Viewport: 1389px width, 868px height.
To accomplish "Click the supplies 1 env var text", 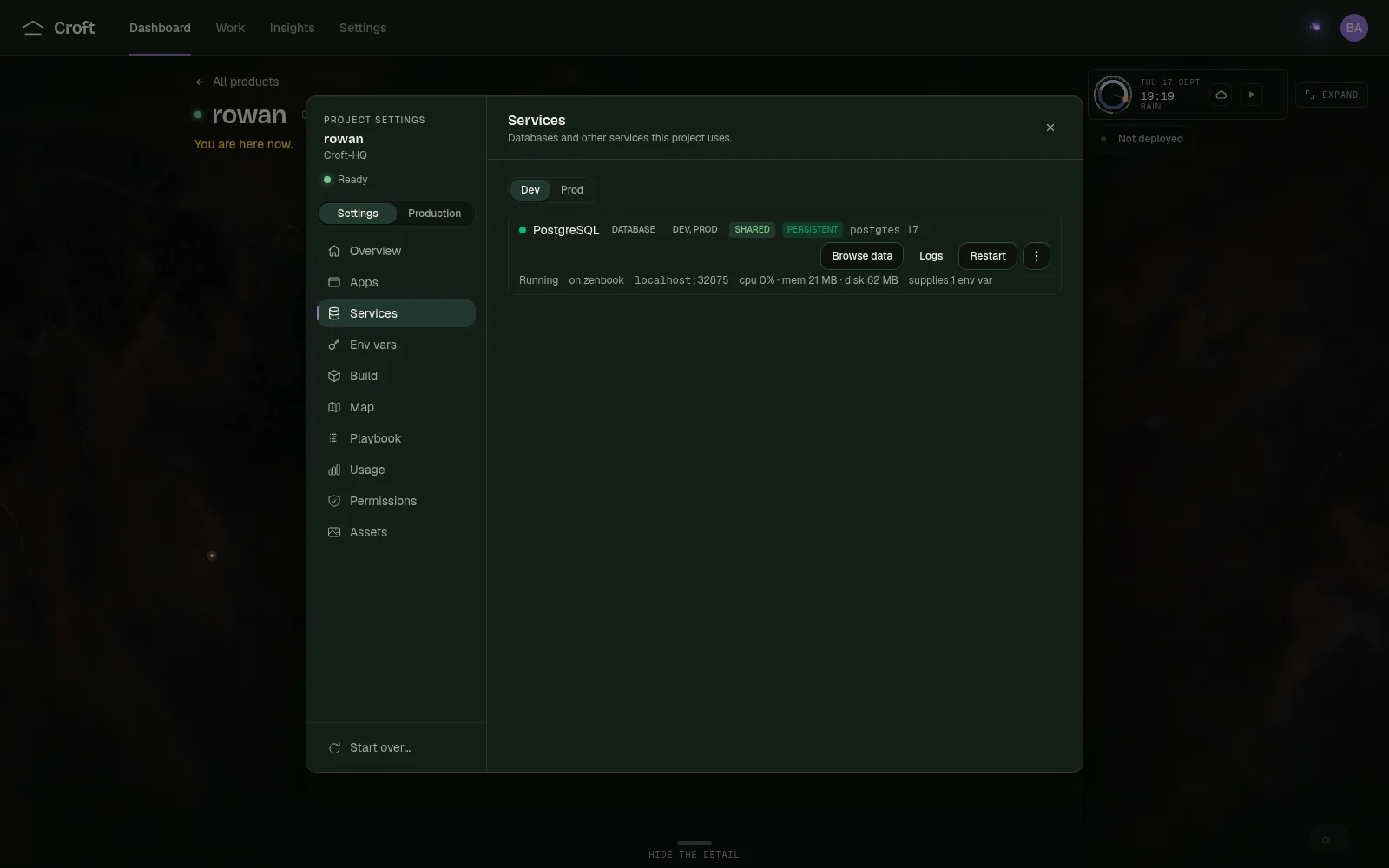I will click(950, 280).
